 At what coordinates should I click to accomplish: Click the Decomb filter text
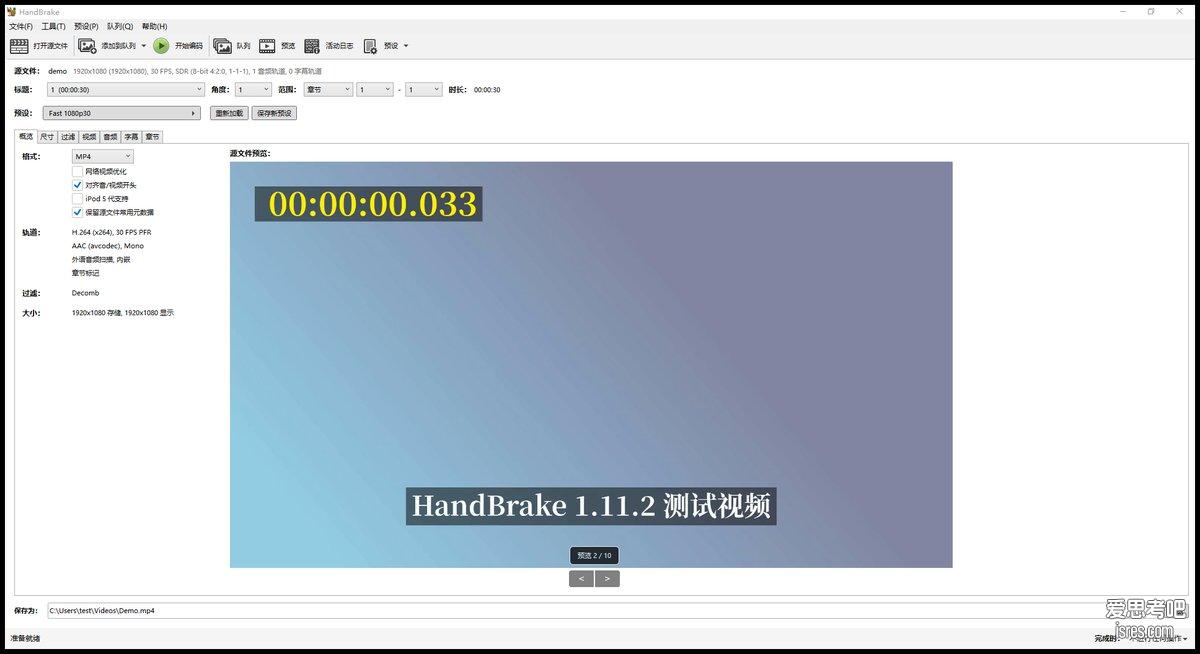(x=85, y=293)
